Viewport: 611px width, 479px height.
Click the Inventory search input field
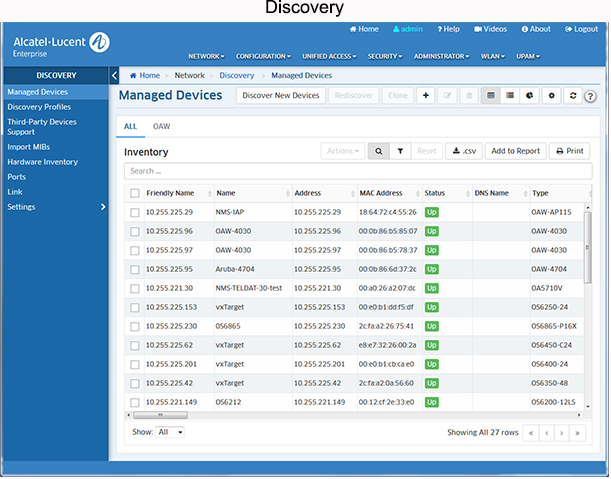pos(355,171)
